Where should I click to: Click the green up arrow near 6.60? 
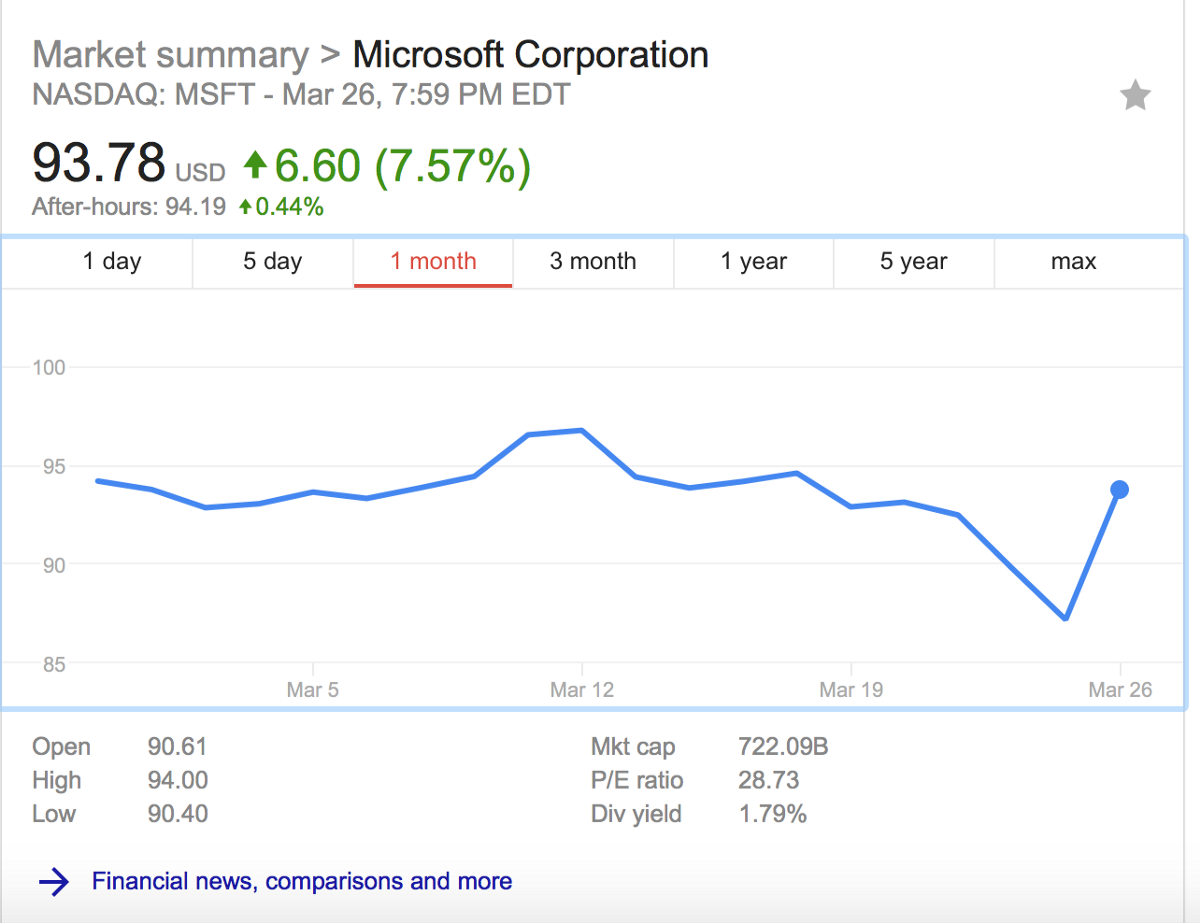point(256,165)
